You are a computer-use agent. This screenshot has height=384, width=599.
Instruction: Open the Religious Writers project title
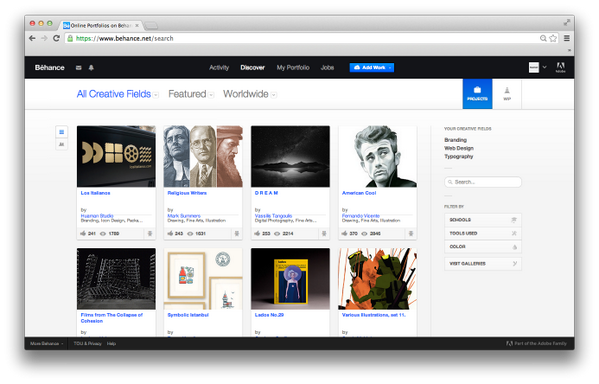(187, 193)
